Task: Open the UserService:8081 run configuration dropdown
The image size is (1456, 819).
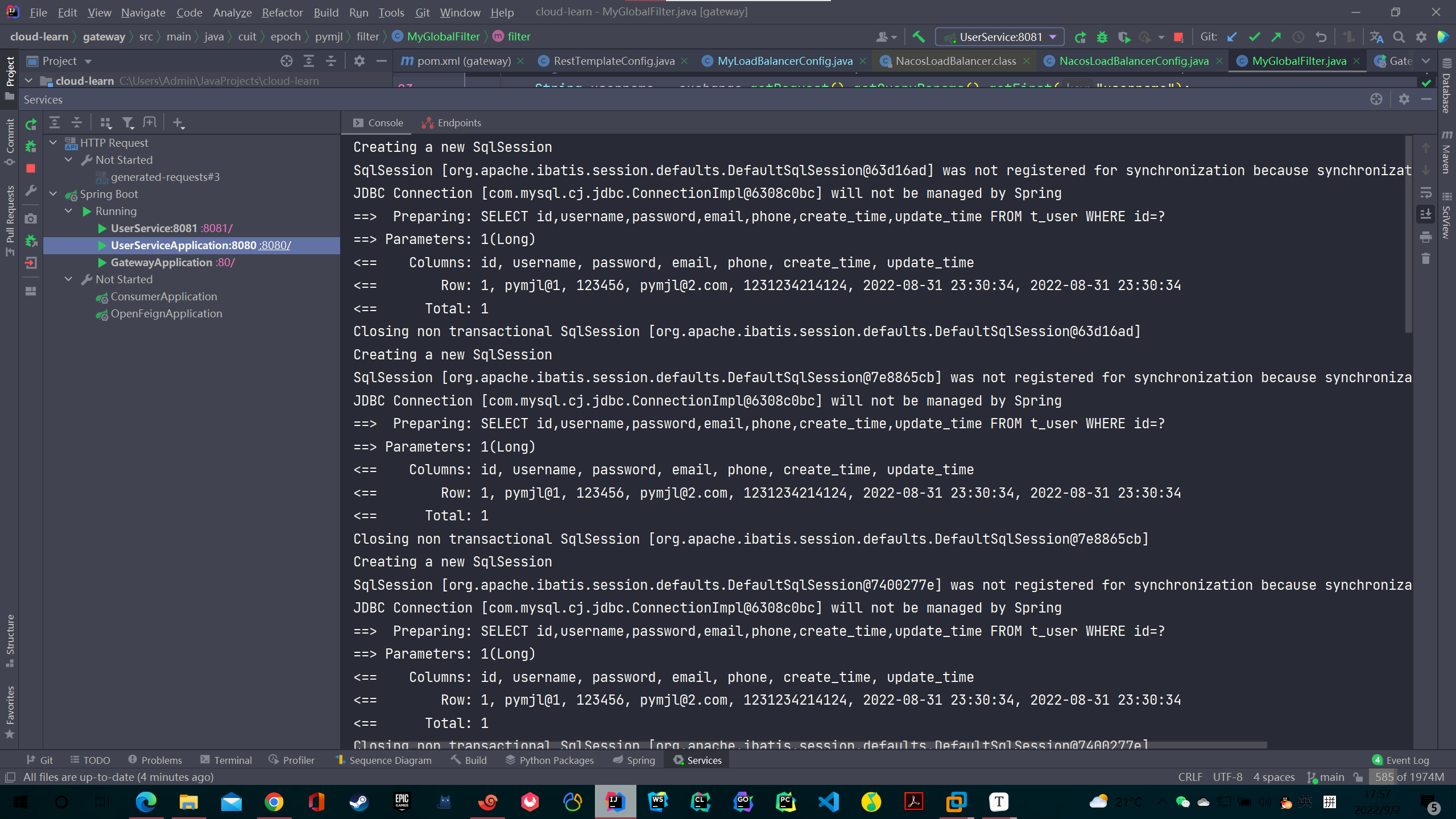Action: [x=1000, y=37]
